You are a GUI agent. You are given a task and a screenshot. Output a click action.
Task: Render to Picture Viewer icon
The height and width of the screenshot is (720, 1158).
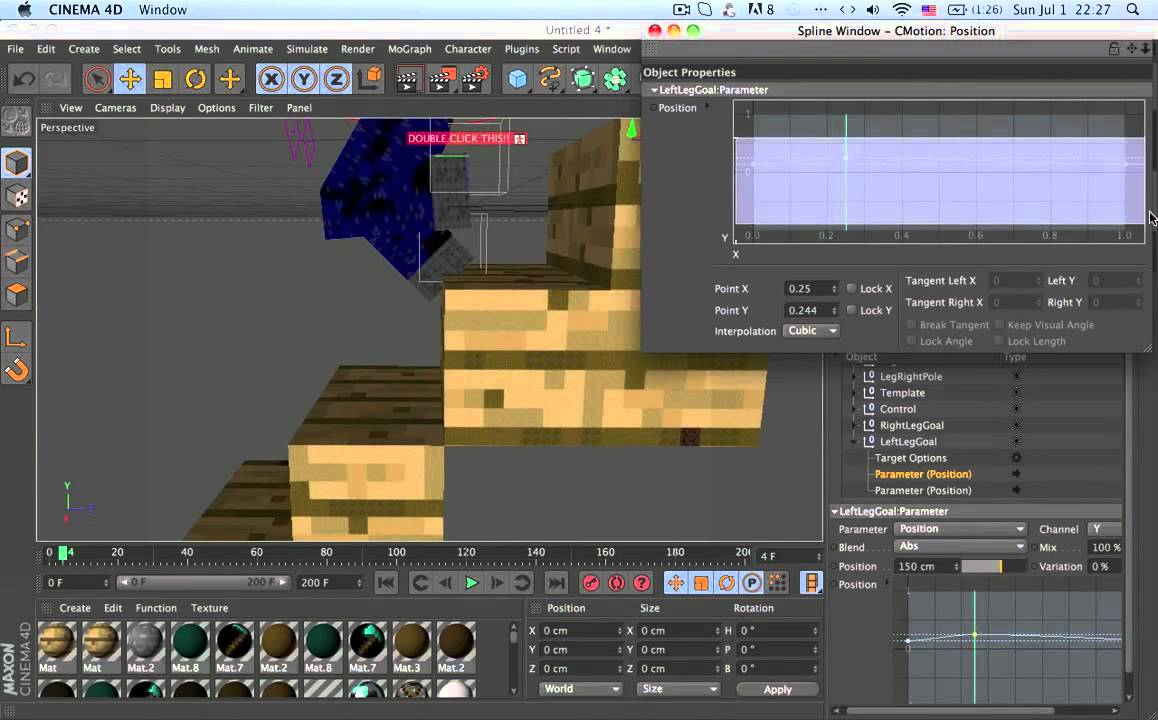pyautogui.click(x=441, y=79)
